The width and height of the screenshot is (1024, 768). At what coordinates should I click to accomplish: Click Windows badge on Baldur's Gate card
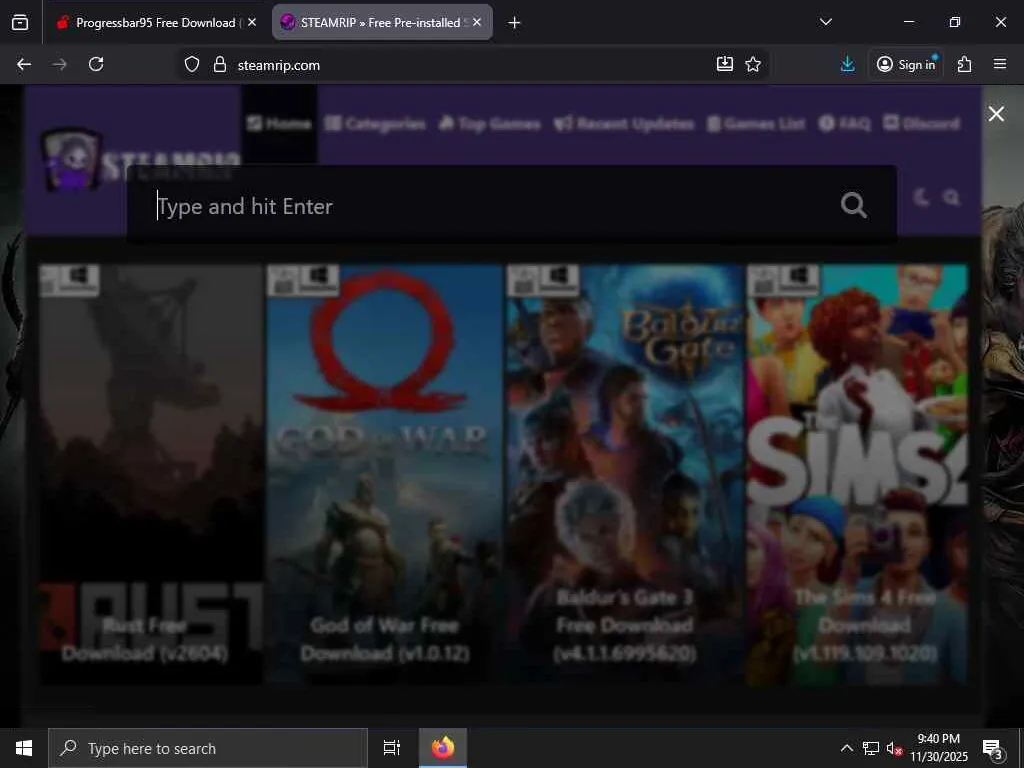(x=559, y=279)
